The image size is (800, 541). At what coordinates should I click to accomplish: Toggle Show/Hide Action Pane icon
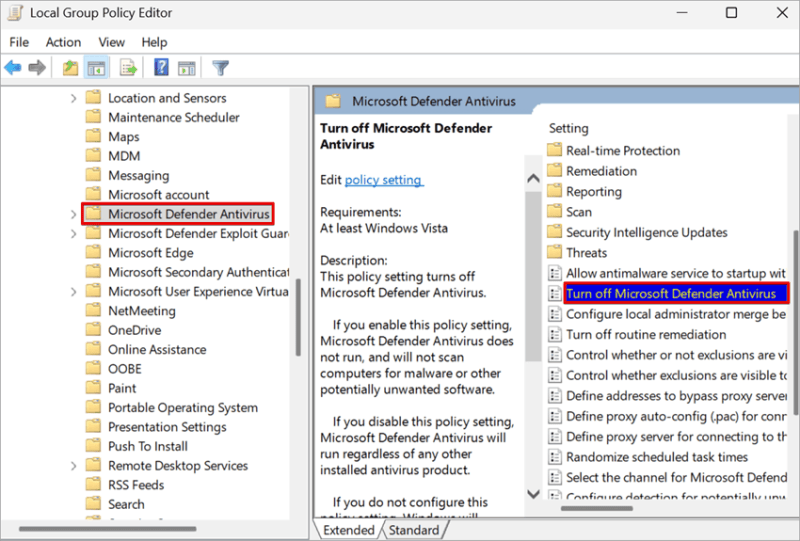[x=186, y=67]
